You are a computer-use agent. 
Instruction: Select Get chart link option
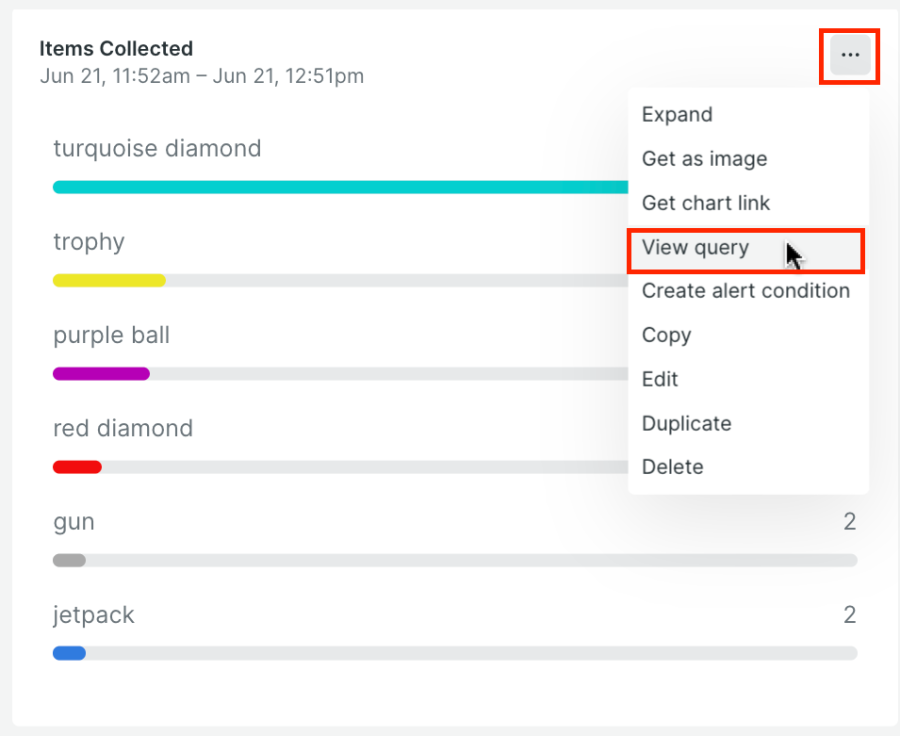[706, 203]
